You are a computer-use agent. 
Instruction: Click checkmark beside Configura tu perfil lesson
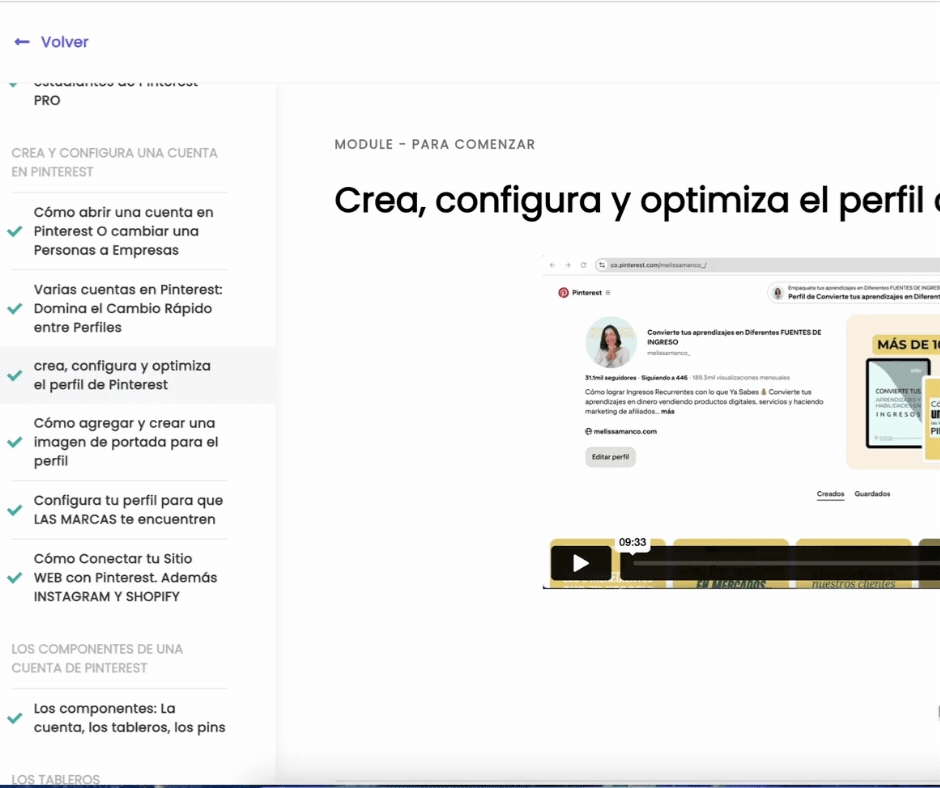[15, 510]
